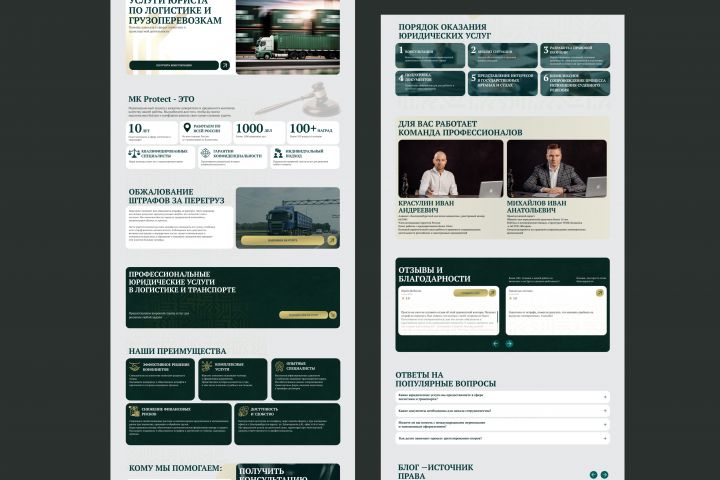The height and width of the screenshot is (480, 720).
Task: Click the blue truck photo thumbnail
Action: pyautogui.click(x=288, y=218)
